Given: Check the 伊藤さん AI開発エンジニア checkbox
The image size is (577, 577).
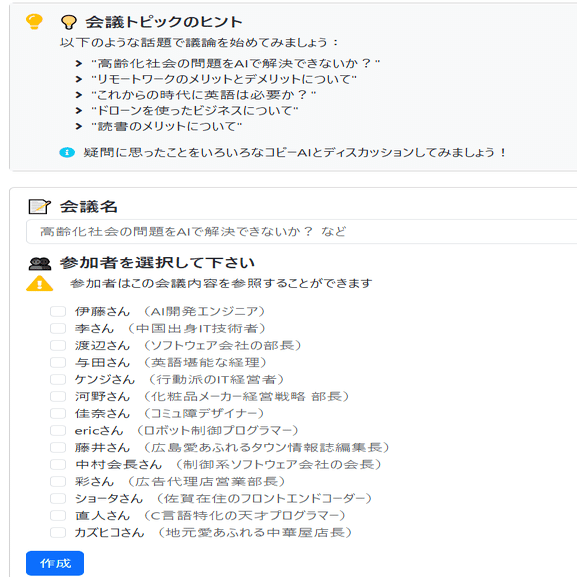Looking at the screenshot, I should click(58, 311).
